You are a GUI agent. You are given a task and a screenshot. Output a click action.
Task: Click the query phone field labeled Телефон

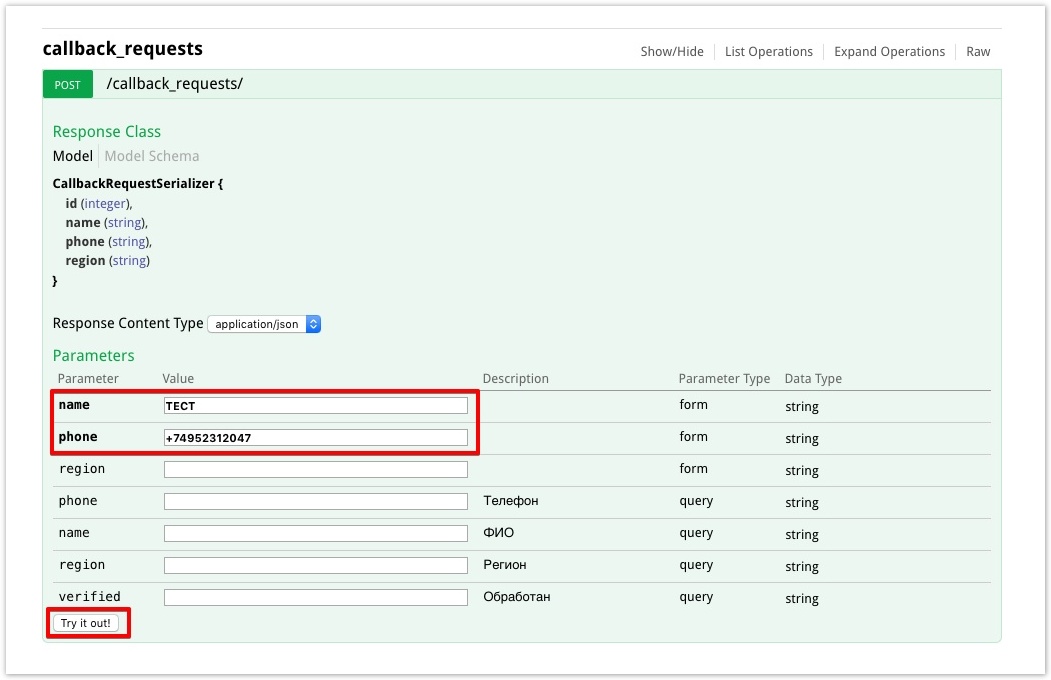(x=316, y=501)
